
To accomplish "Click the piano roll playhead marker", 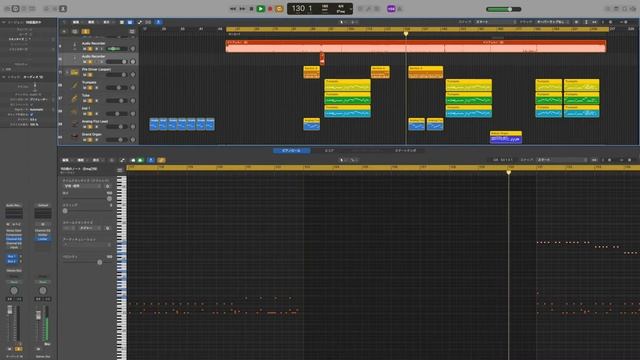I will (509, 173).
